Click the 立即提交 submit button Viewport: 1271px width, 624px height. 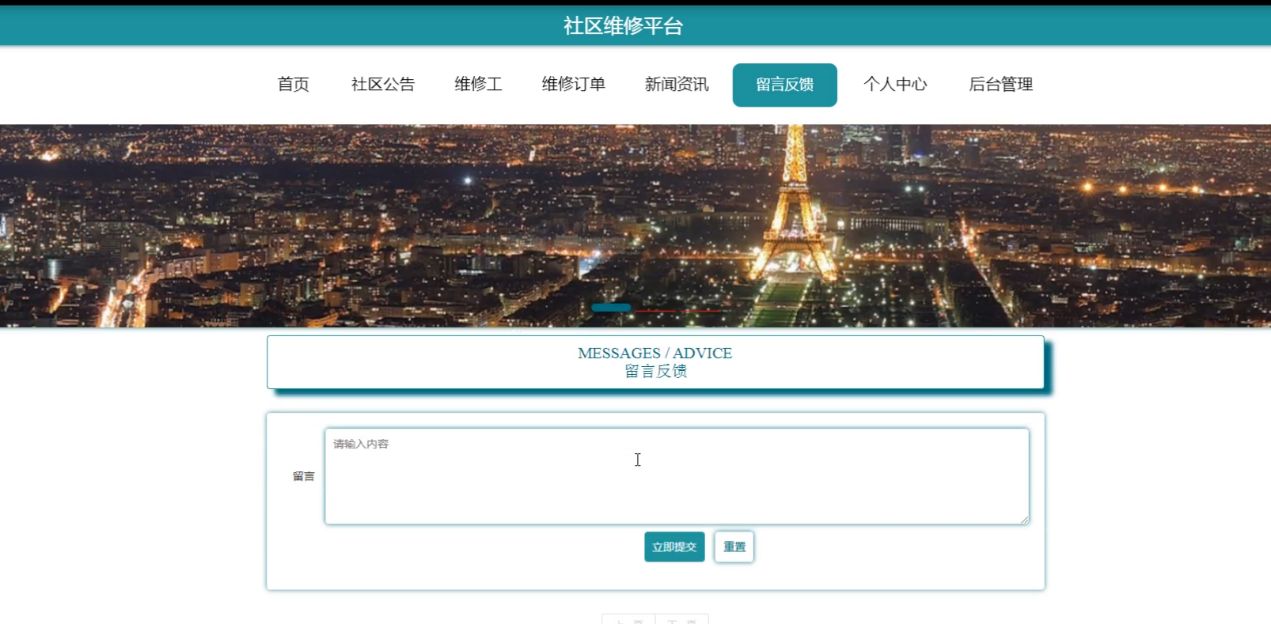coord(675,547)
